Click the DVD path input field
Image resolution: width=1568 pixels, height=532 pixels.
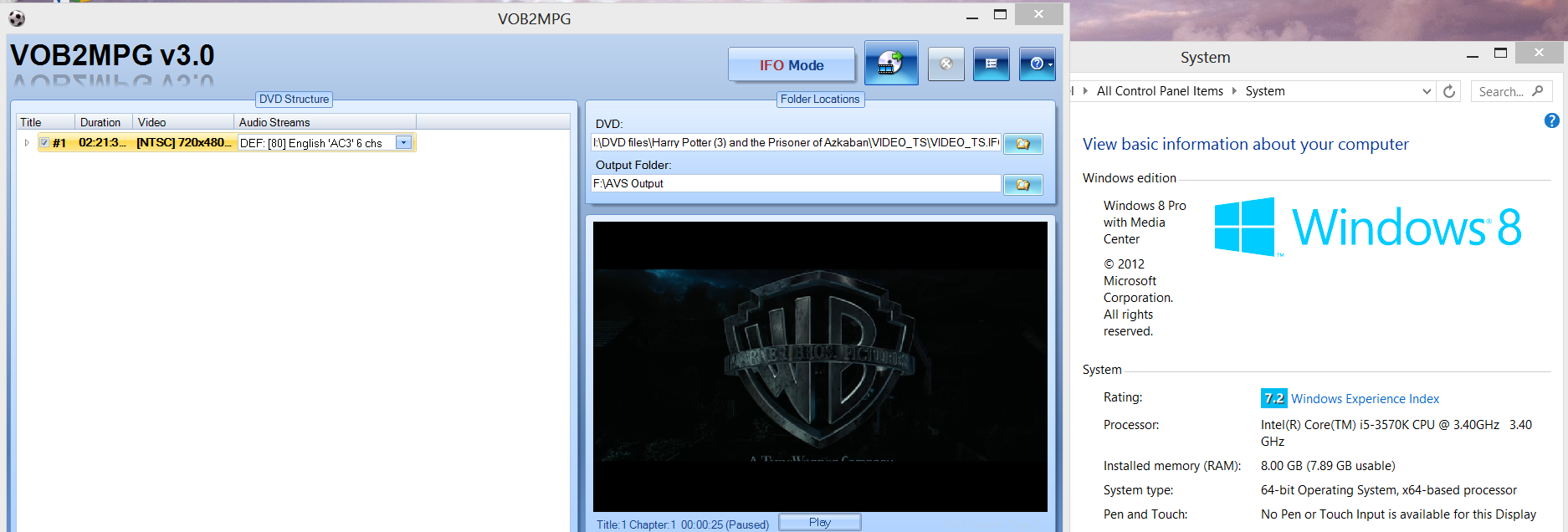pos(796,143)
